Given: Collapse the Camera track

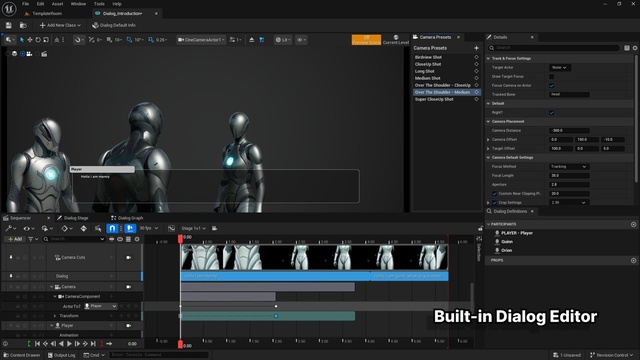Looking at the screenshot, I should (x=51, y=287).
